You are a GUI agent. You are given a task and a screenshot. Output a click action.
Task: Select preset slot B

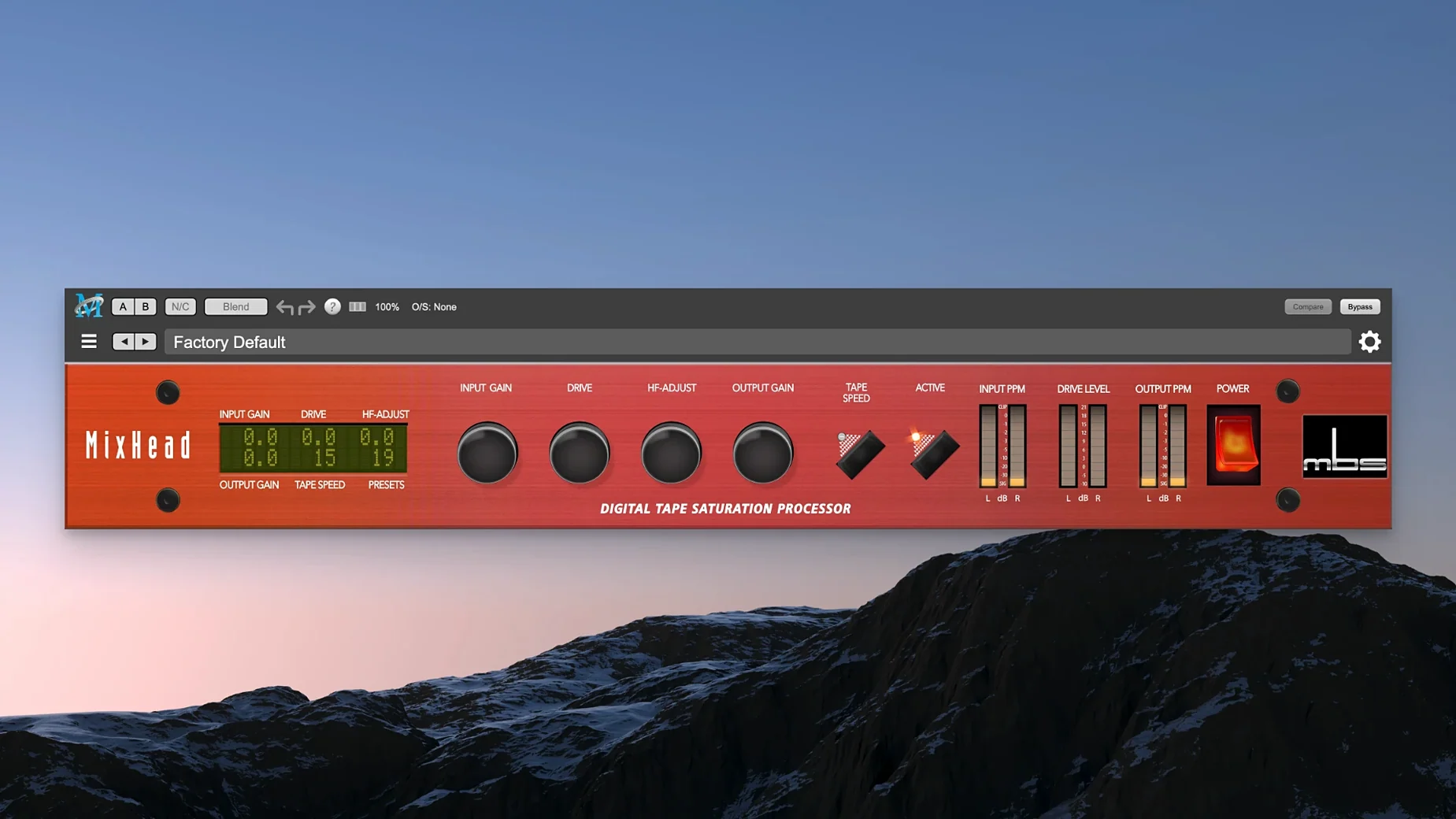[x=146, y=306]
